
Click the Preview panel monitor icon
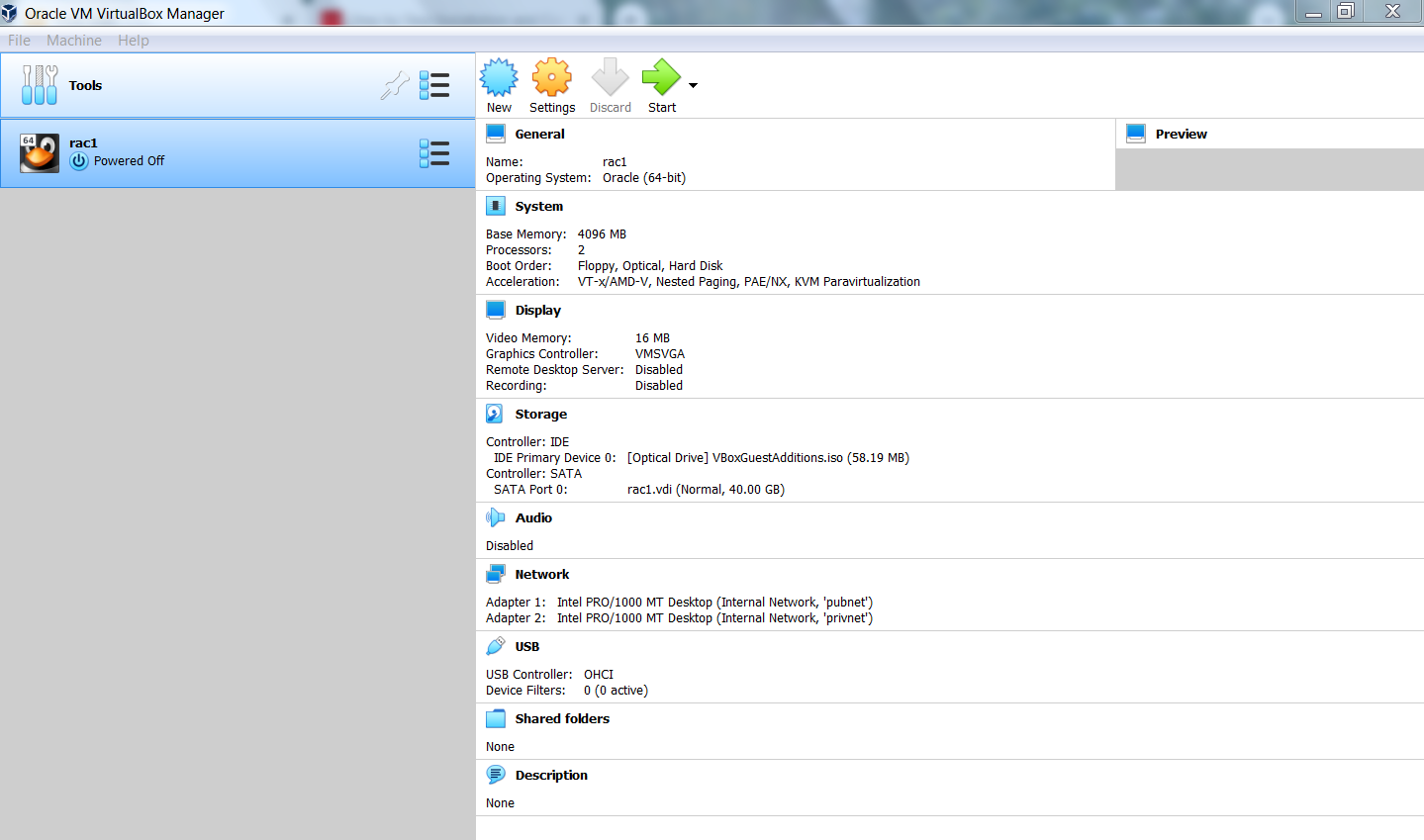(1136, 134)
